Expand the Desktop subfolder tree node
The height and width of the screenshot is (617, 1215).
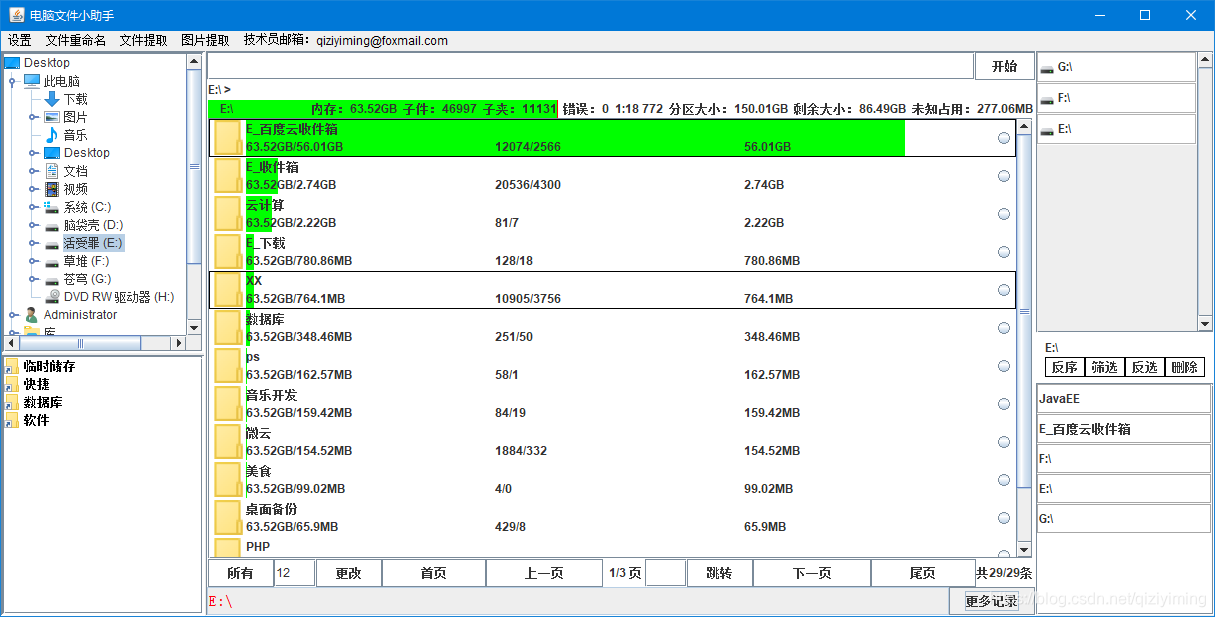pos(33,153)
